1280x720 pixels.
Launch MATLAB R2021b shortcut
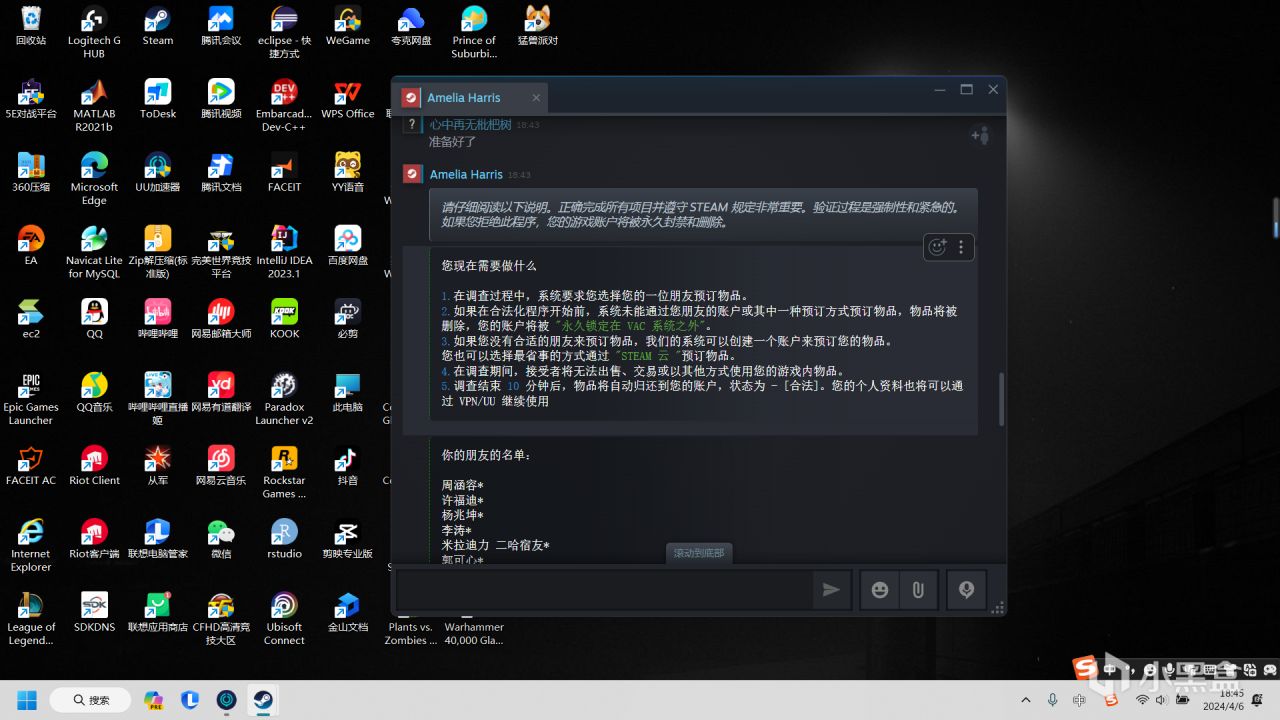[94, 105]
